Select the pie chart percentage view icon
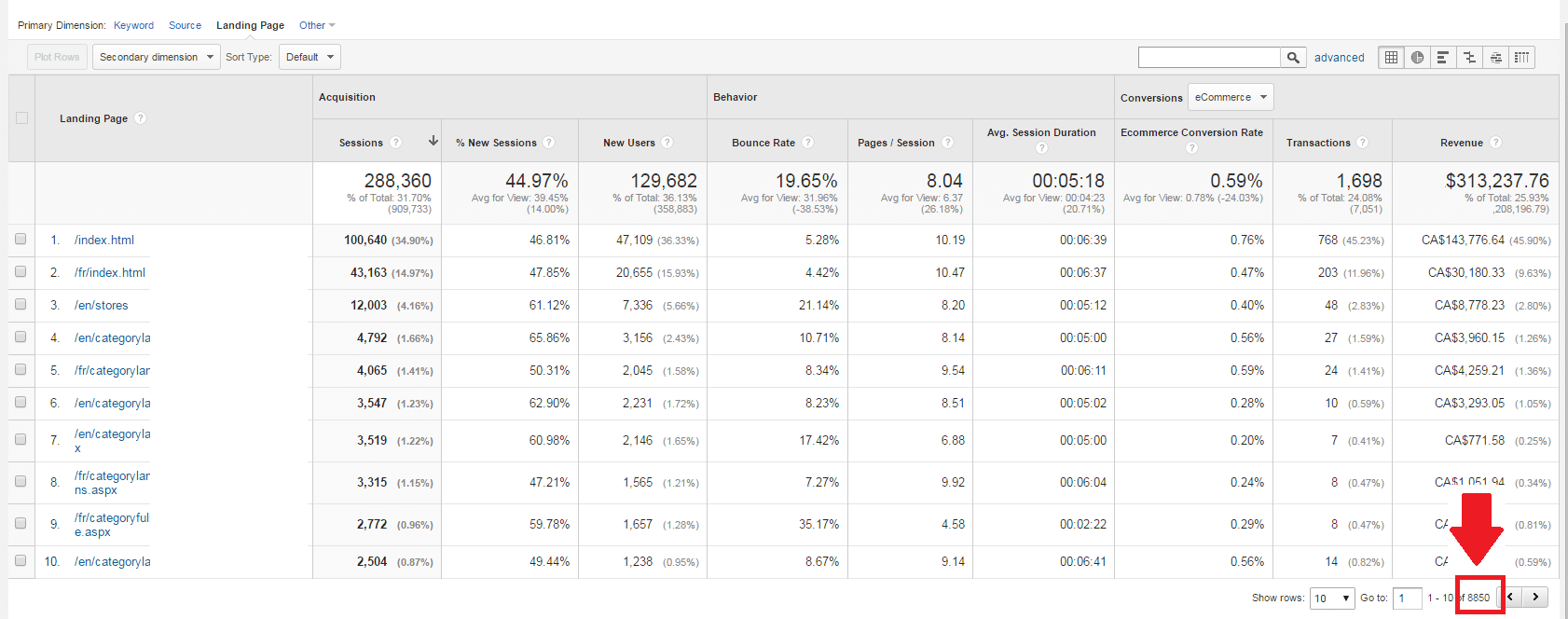Viewport: 1568px width, 619px height. 1417,58
